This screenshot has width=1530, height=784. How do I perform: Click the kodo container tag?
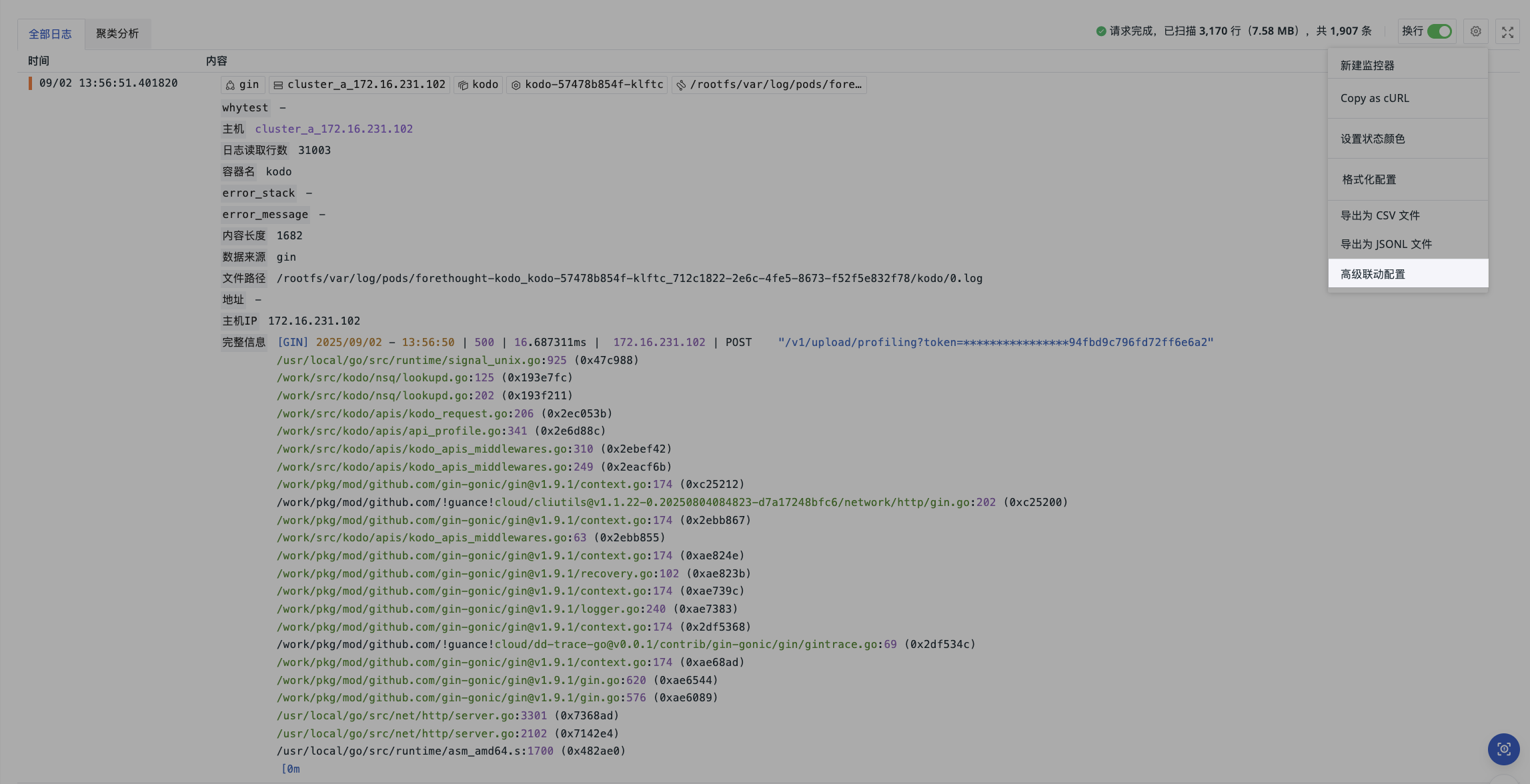point(478,85)
